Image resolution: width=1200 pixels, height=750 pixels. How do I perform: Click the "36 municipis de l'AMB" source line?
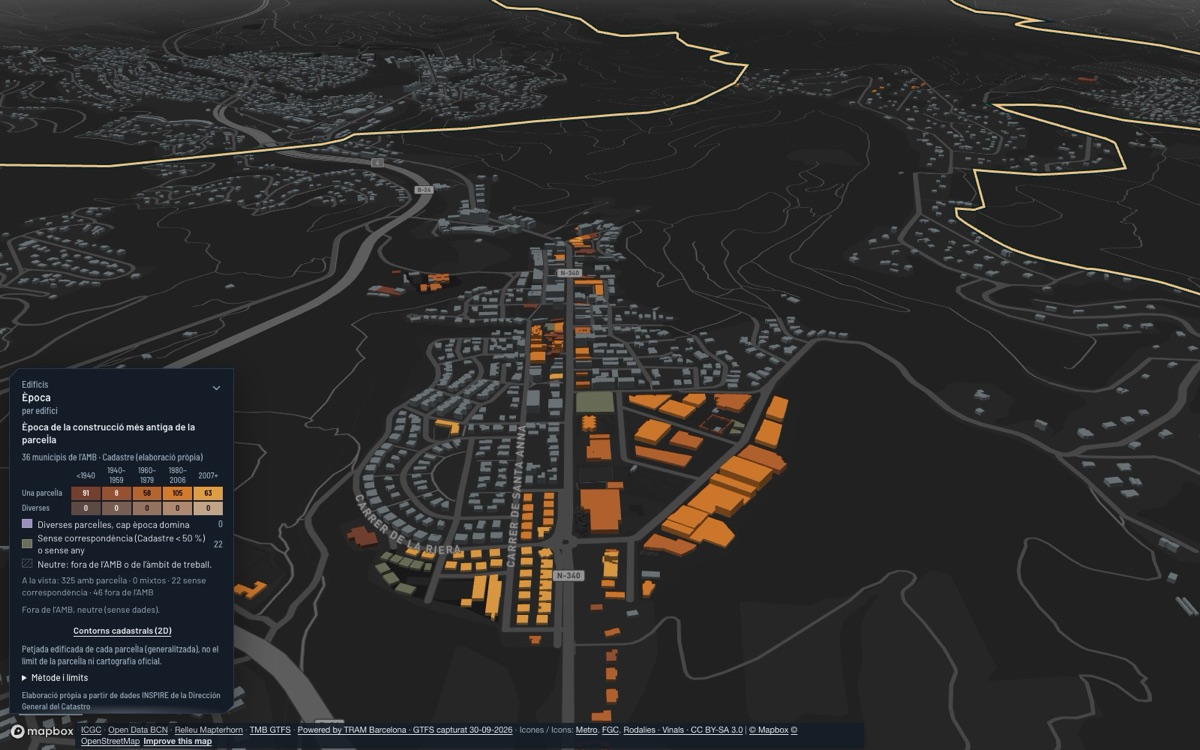[x=111, y=457]
